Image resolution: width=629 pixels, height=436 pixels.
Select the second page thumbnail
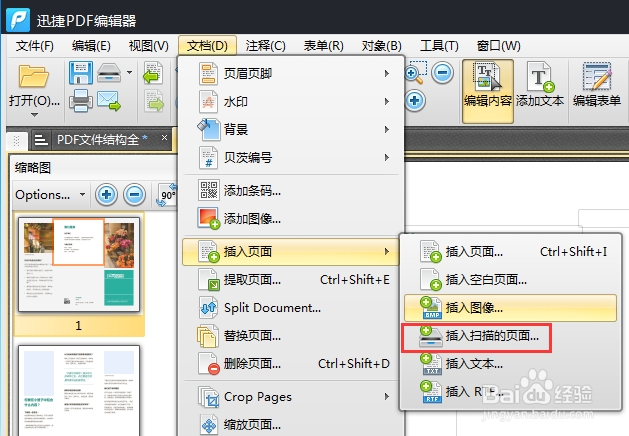click(x=79, y=391)
